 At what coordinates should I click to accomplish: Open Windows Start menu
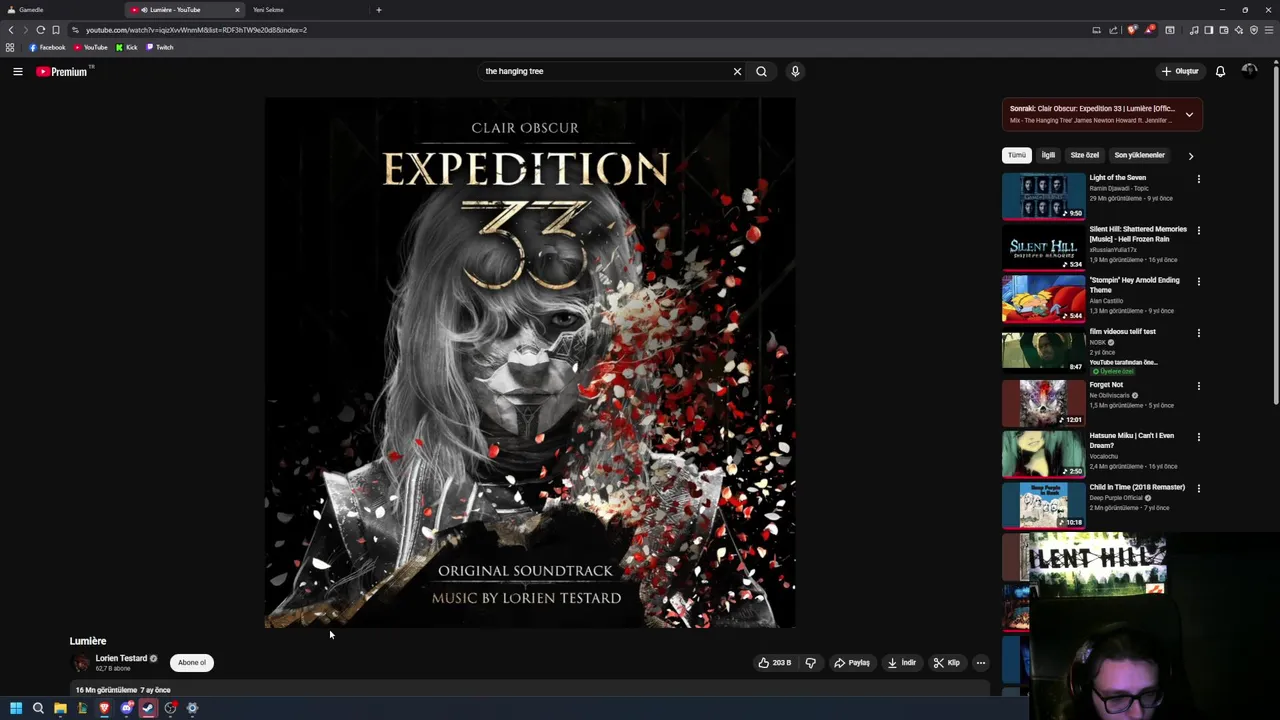pos(16,708)
